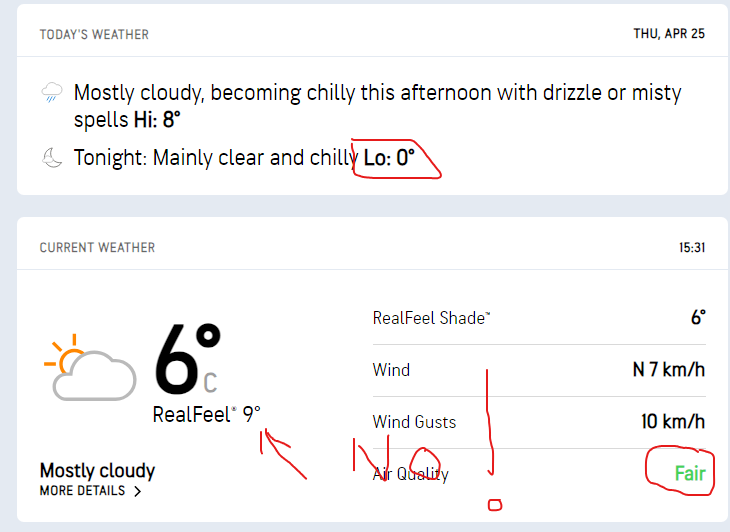Select the Lo: 0° temperature text

click(x=389, y=158)
